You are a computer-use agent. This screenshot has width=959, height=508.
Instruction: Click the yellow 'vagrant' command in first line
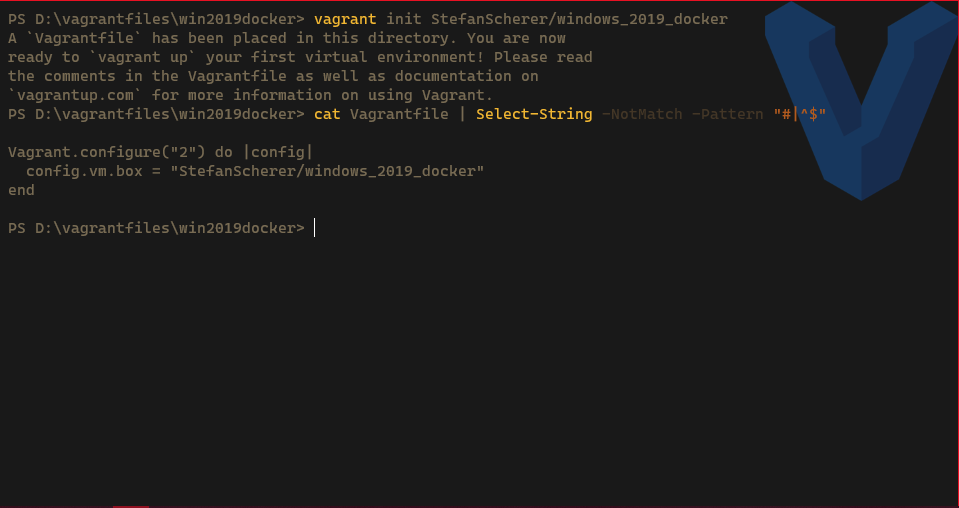click(345, 19)
